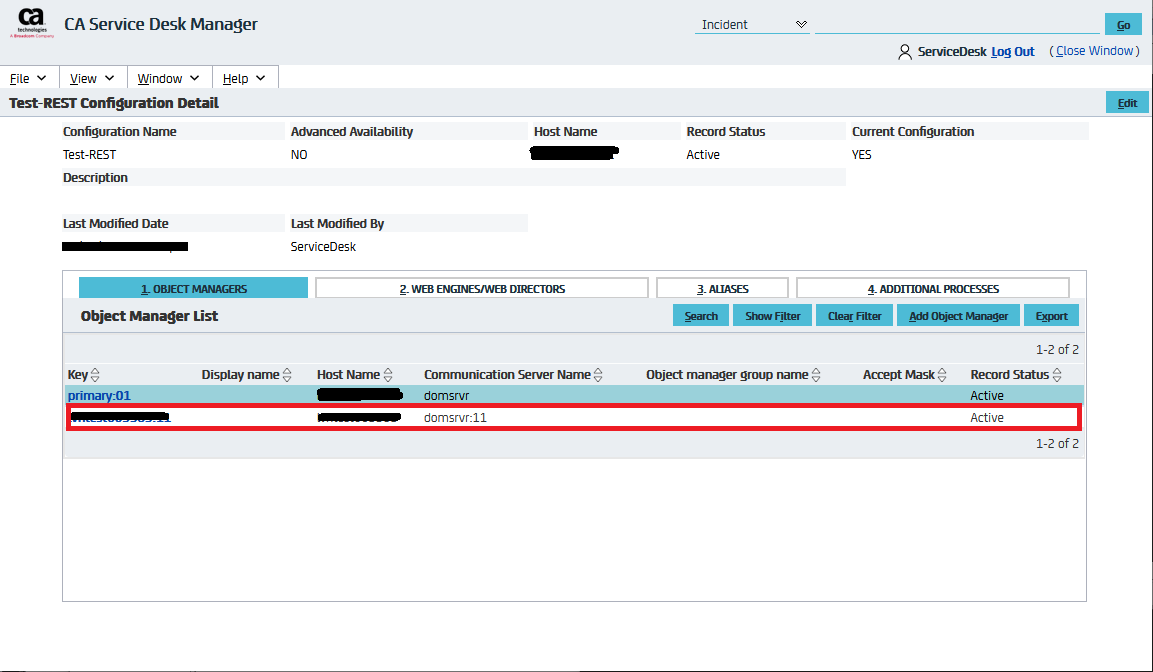Open the Help menu

244,79
